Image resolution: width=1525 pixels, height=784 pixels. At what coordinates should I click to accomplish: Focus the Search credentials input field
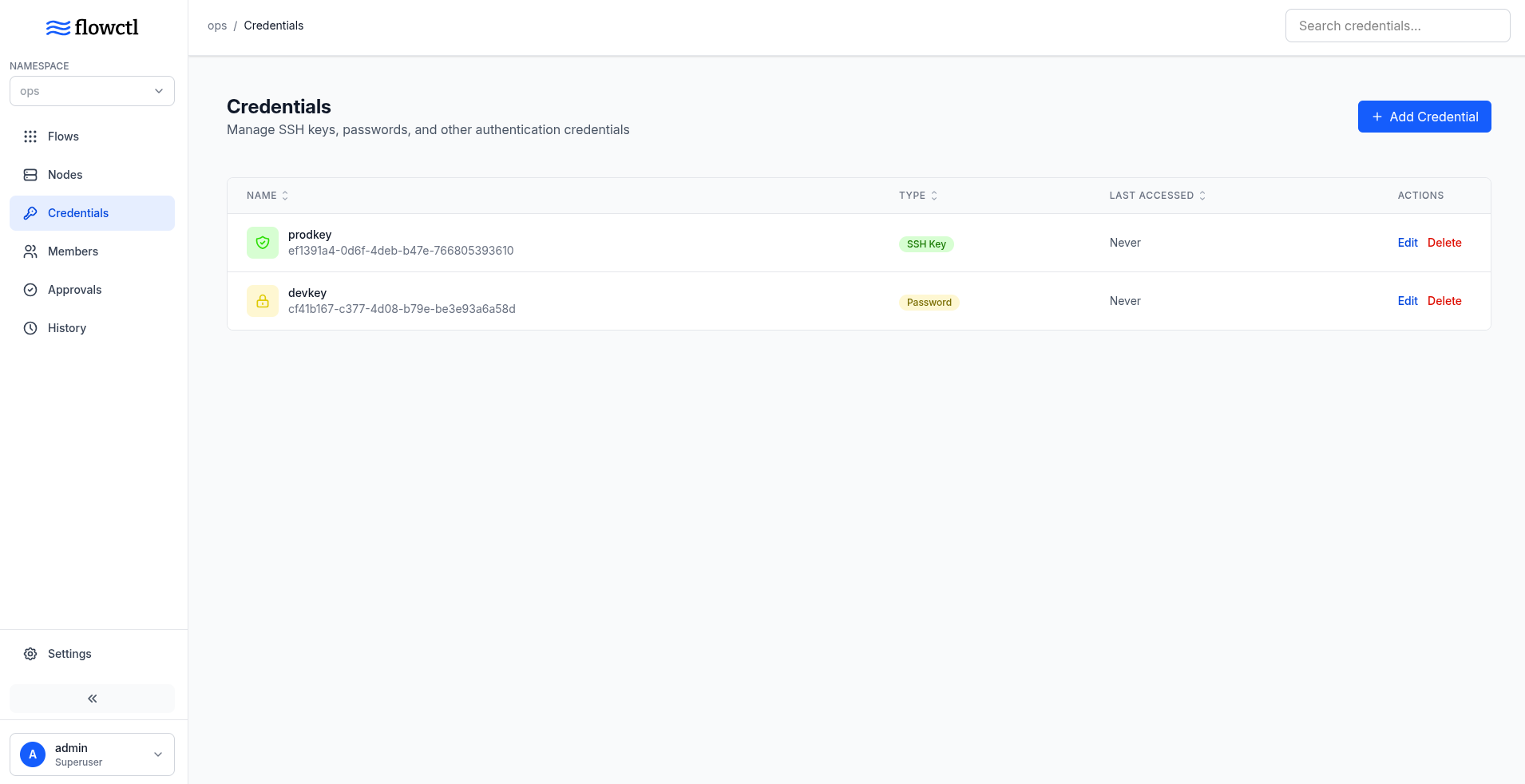[1397, 26]
